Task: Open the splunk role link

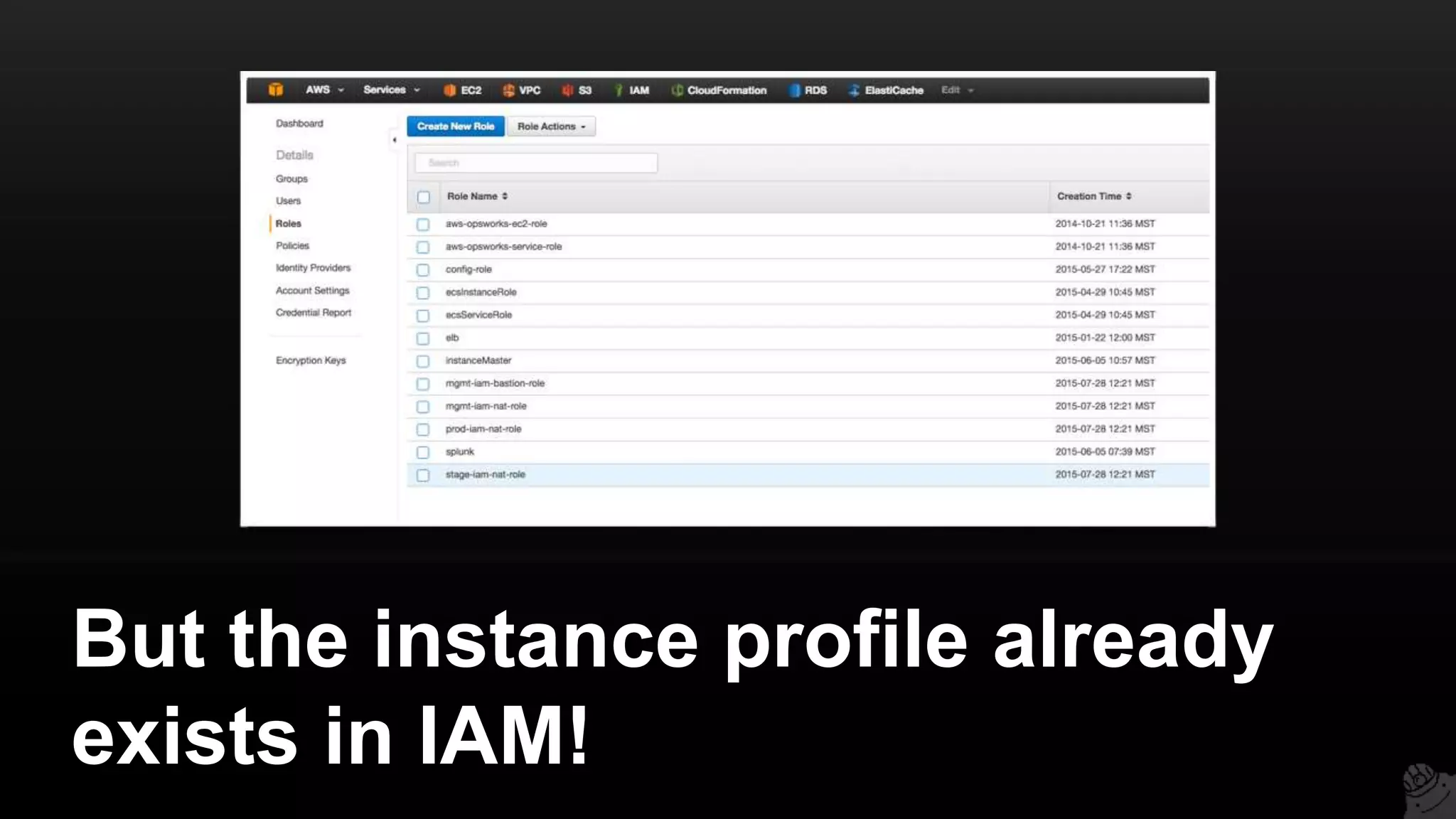Action: 459,451
